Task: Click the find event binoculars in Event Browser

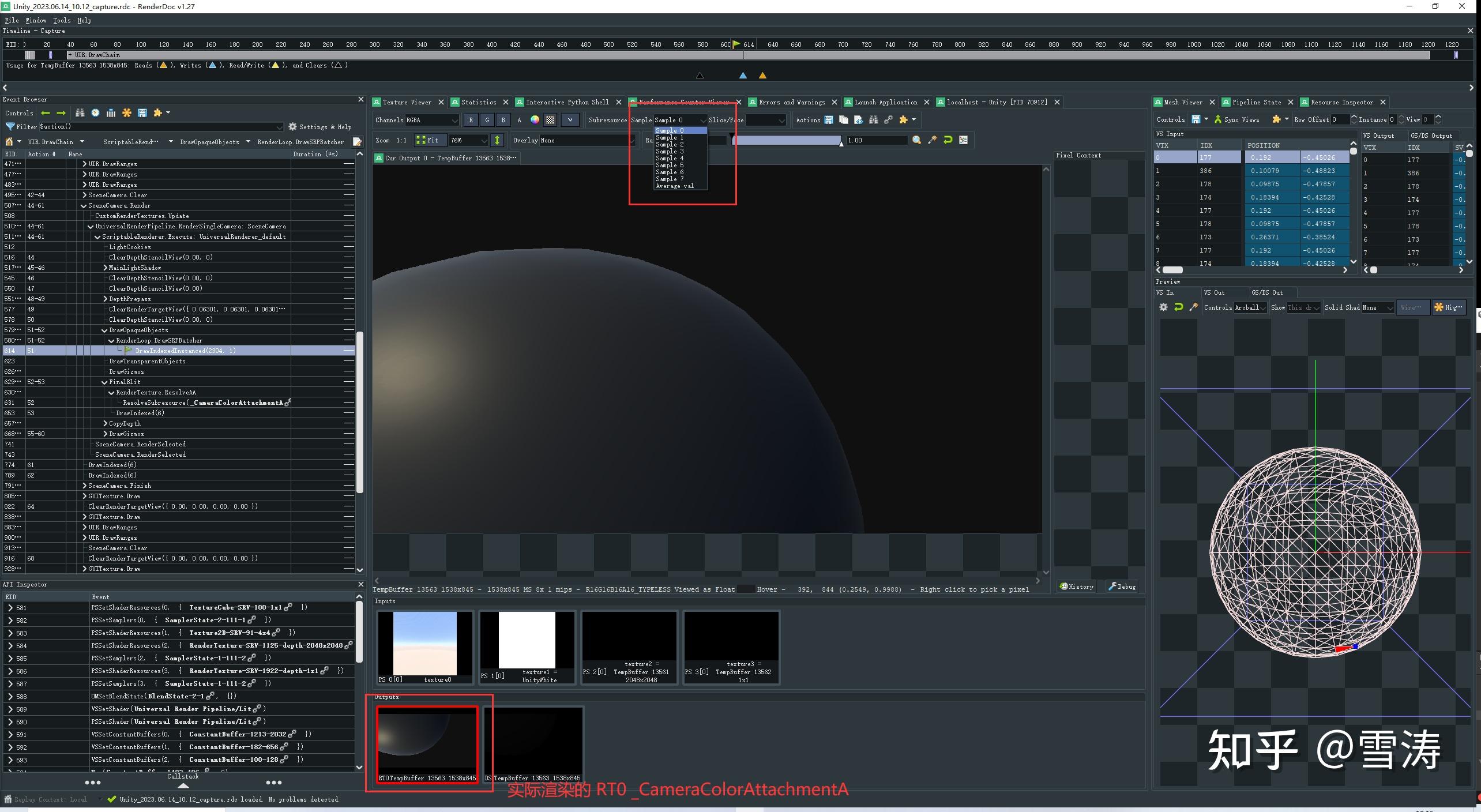Action: coord(80,113)
